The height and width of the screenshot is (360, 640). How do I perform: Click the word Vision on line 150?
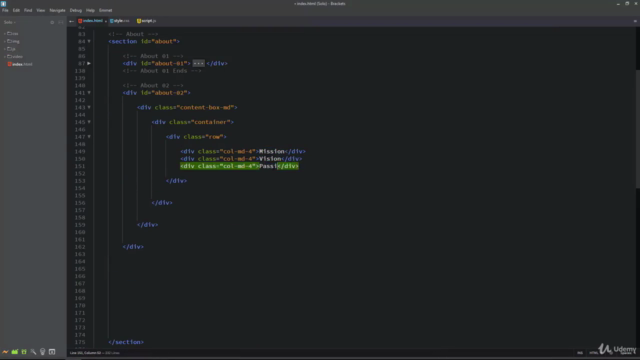tap(270, 159)
